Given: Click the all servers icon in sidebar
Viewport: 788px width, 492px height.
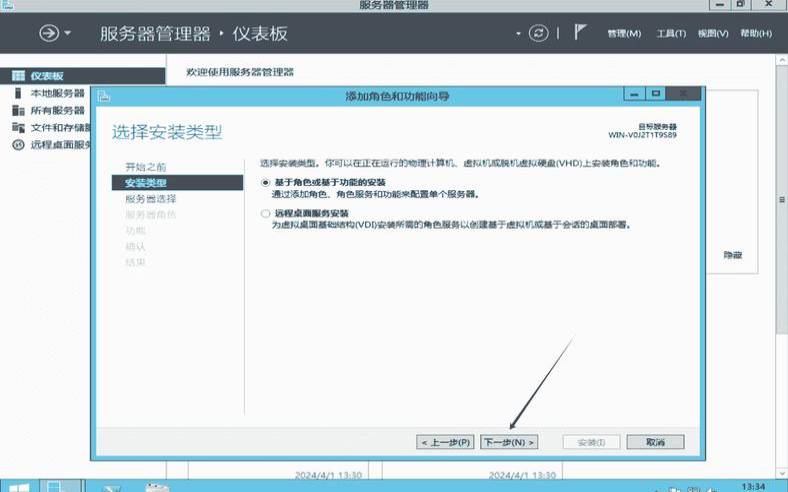Looking at the screenshot, I should click(18, 111).
